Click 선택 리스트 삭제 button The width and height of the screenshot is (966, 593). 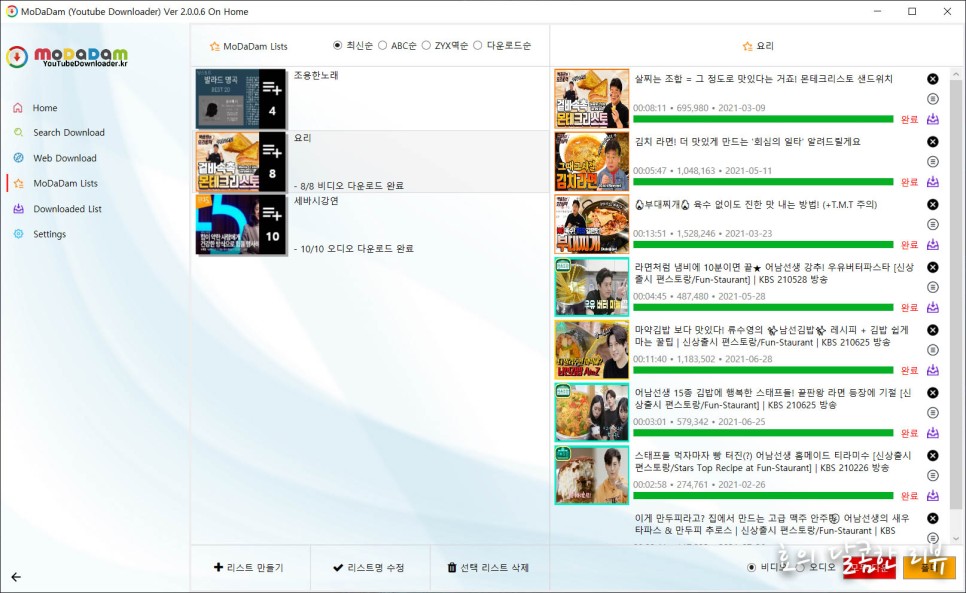[x=488, y=568]
